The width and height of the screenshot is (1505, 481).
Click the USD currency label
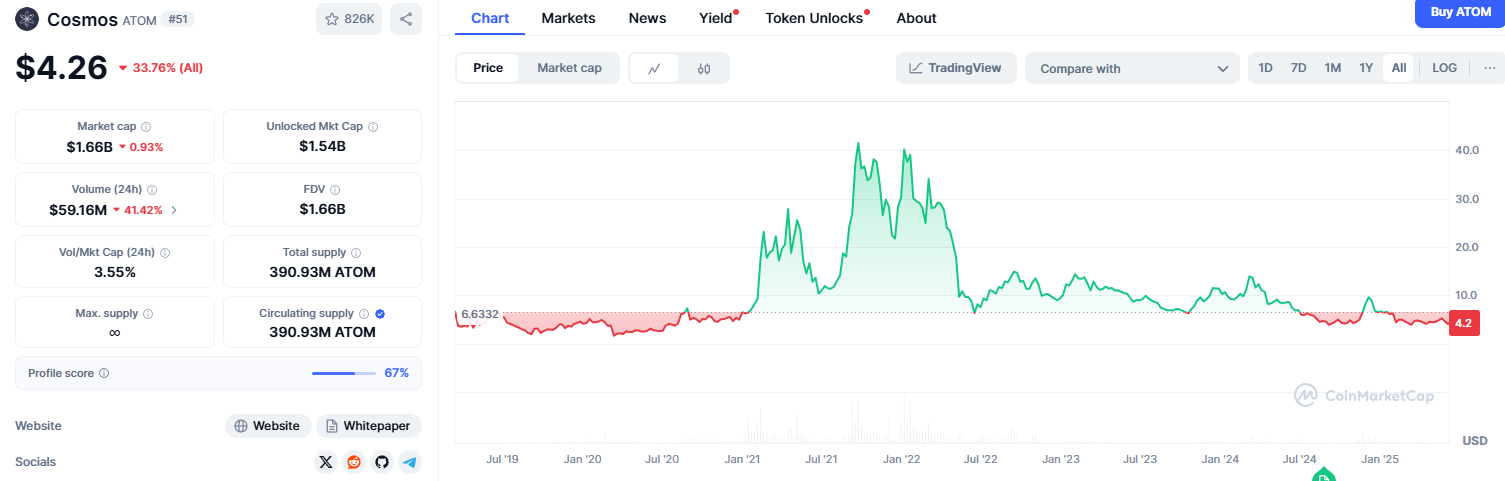point(1475,440)
